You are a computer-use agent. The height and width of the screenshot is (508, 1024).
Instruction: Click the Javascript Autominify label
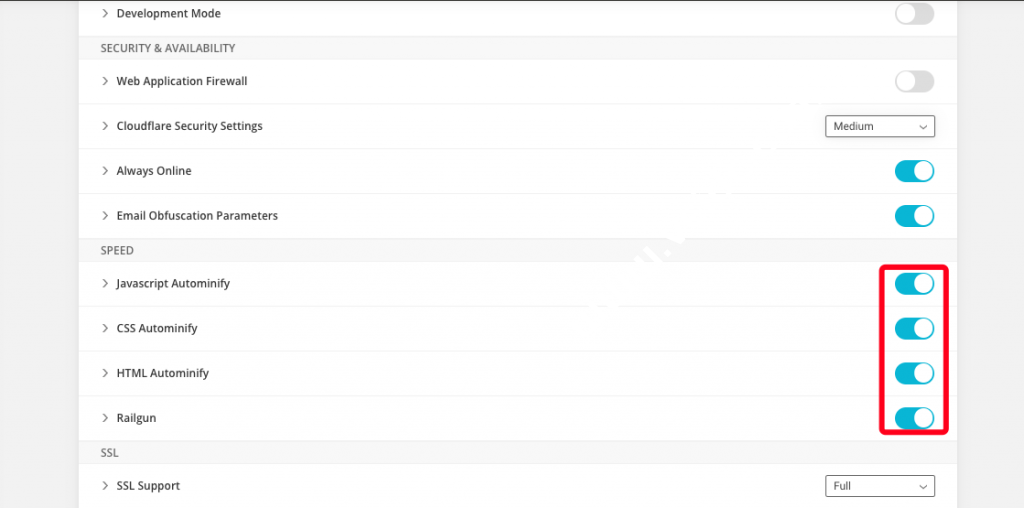tap(173, 284)
